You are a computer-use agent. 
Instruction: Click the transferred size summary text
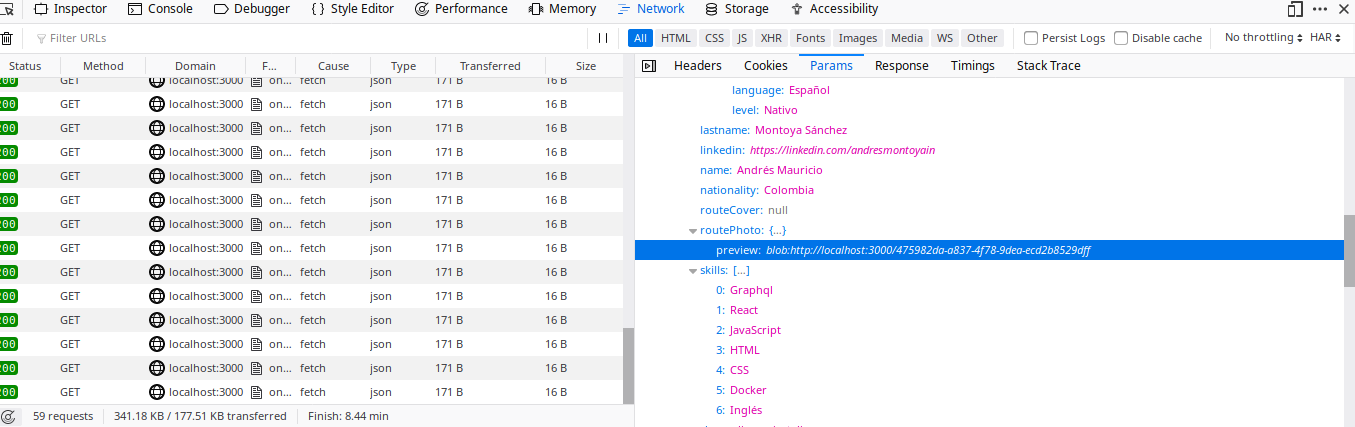coord(200,416)
